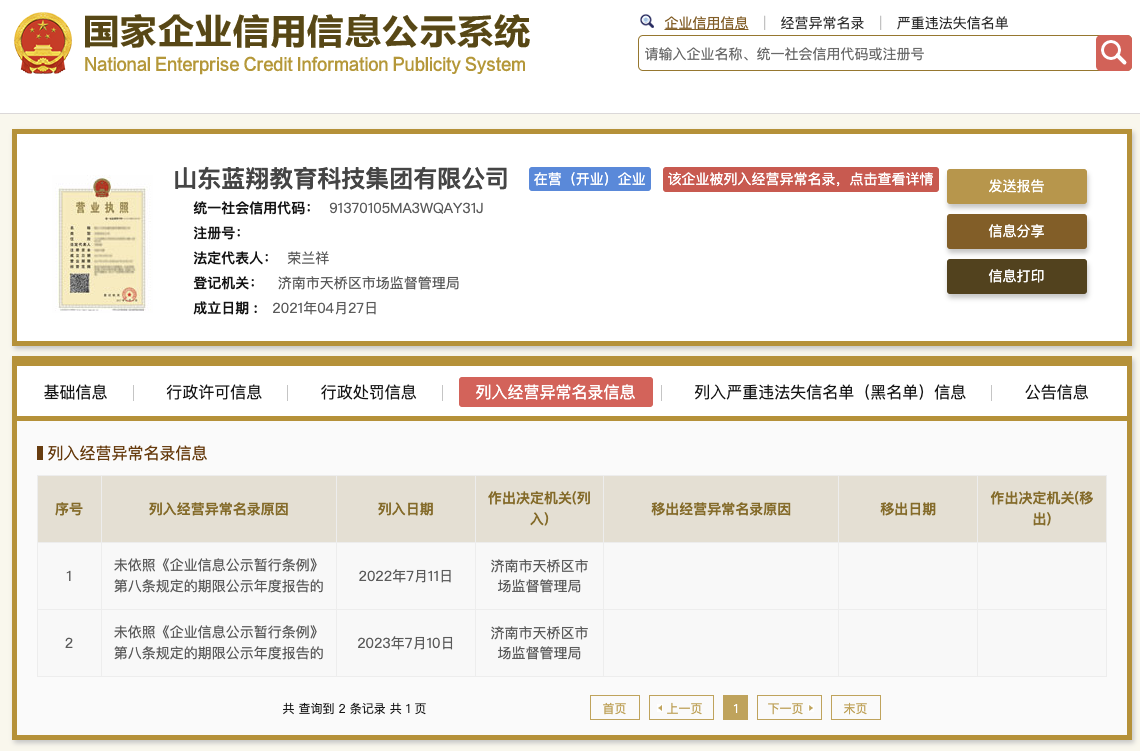
Task: Click the national emblem logo
Action: coord(43,44)
